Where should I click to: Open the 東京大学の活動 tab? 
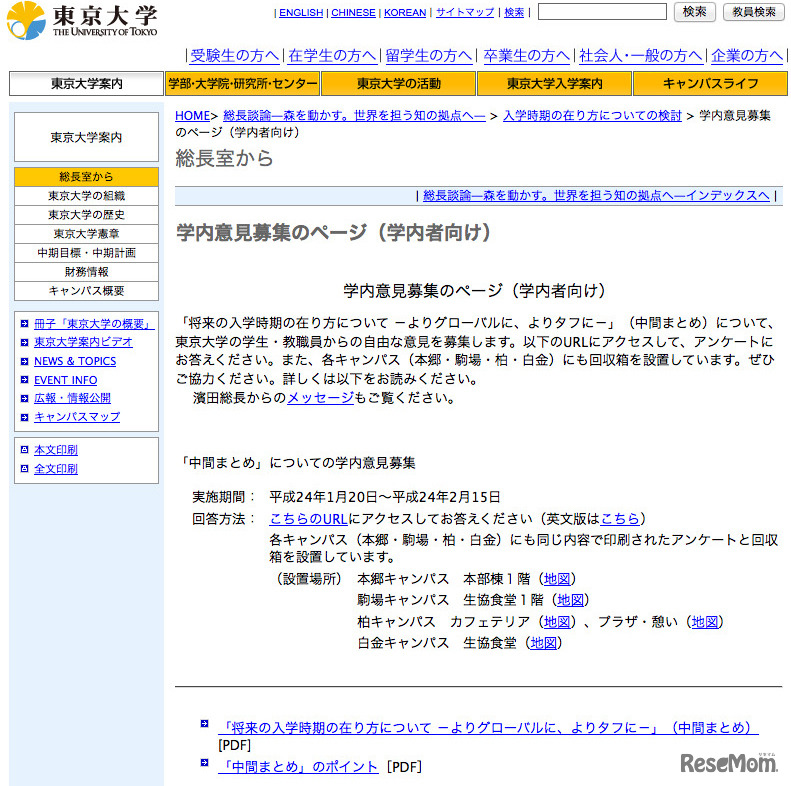(398, 84)
